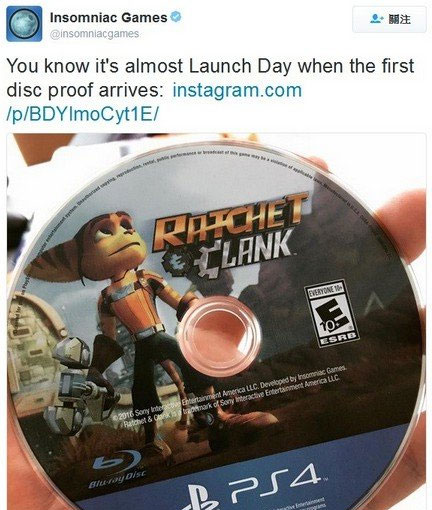Open the Insomniac Games display name
This screenshot has height=510, width=432.
pos(109,17)
